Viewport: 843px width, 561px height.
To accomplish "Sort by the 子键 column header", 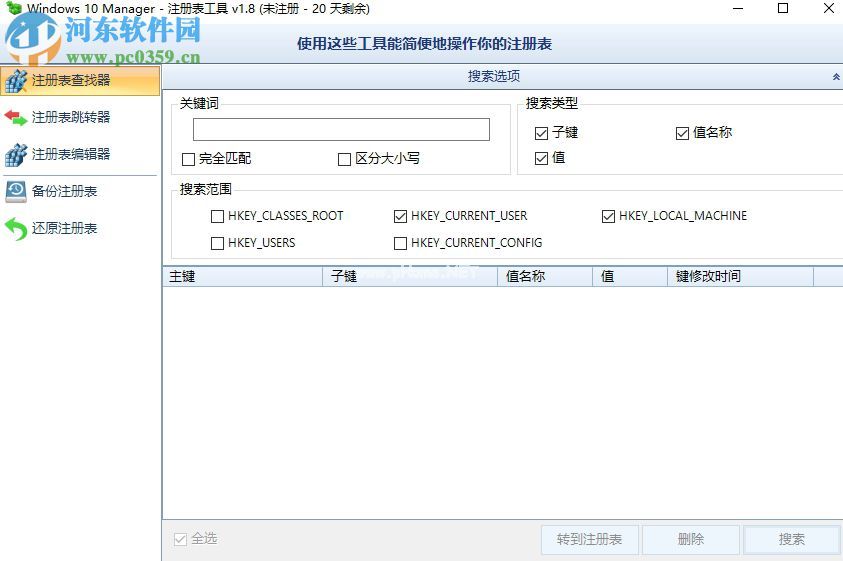I will (x=410, y=276).
